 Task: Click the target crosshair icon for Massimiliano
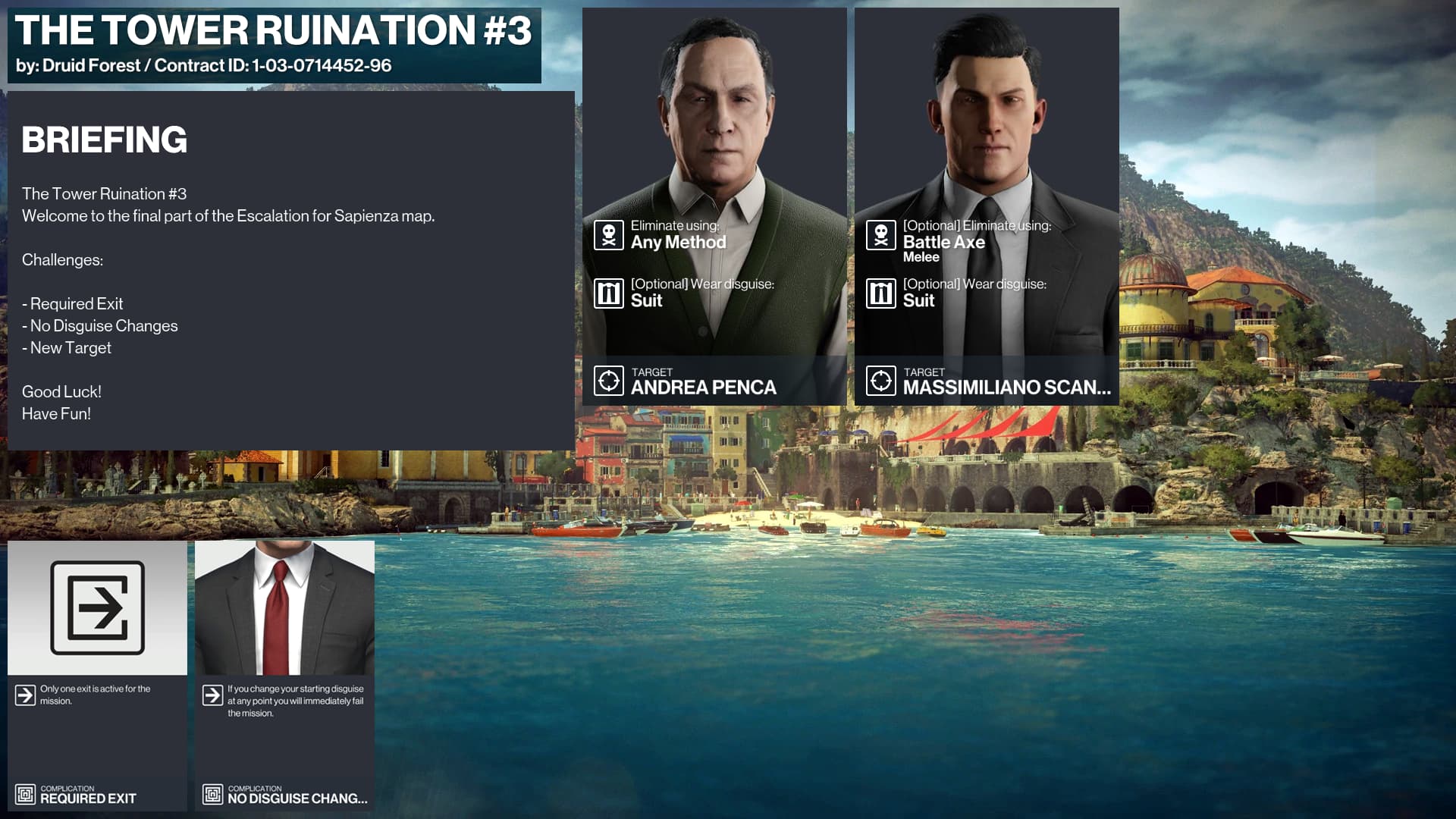pyautogui.click(x=880, y=381)
